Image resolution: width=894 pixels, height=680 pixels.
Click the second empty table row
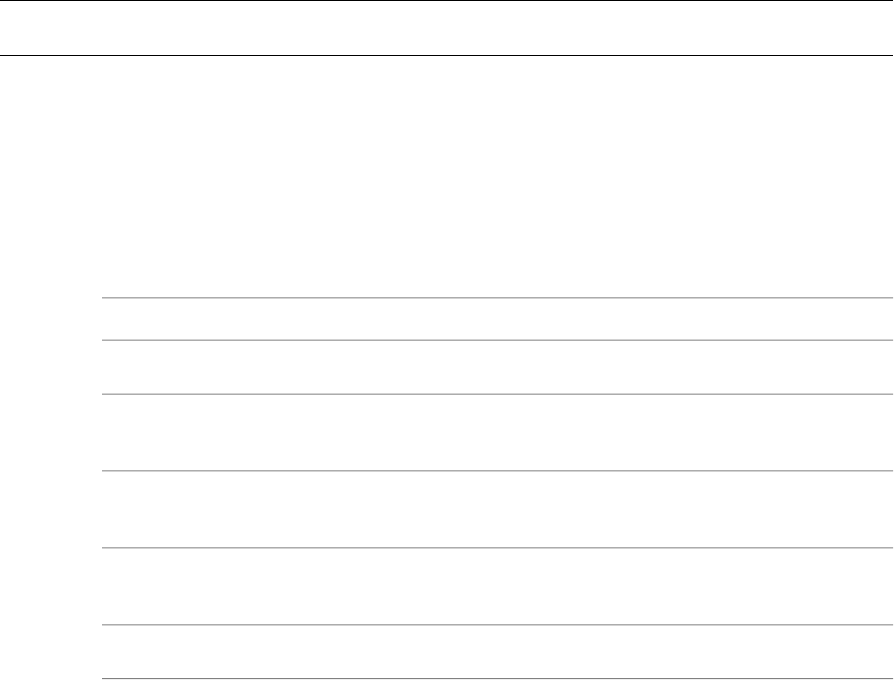[x=497, y=367]
